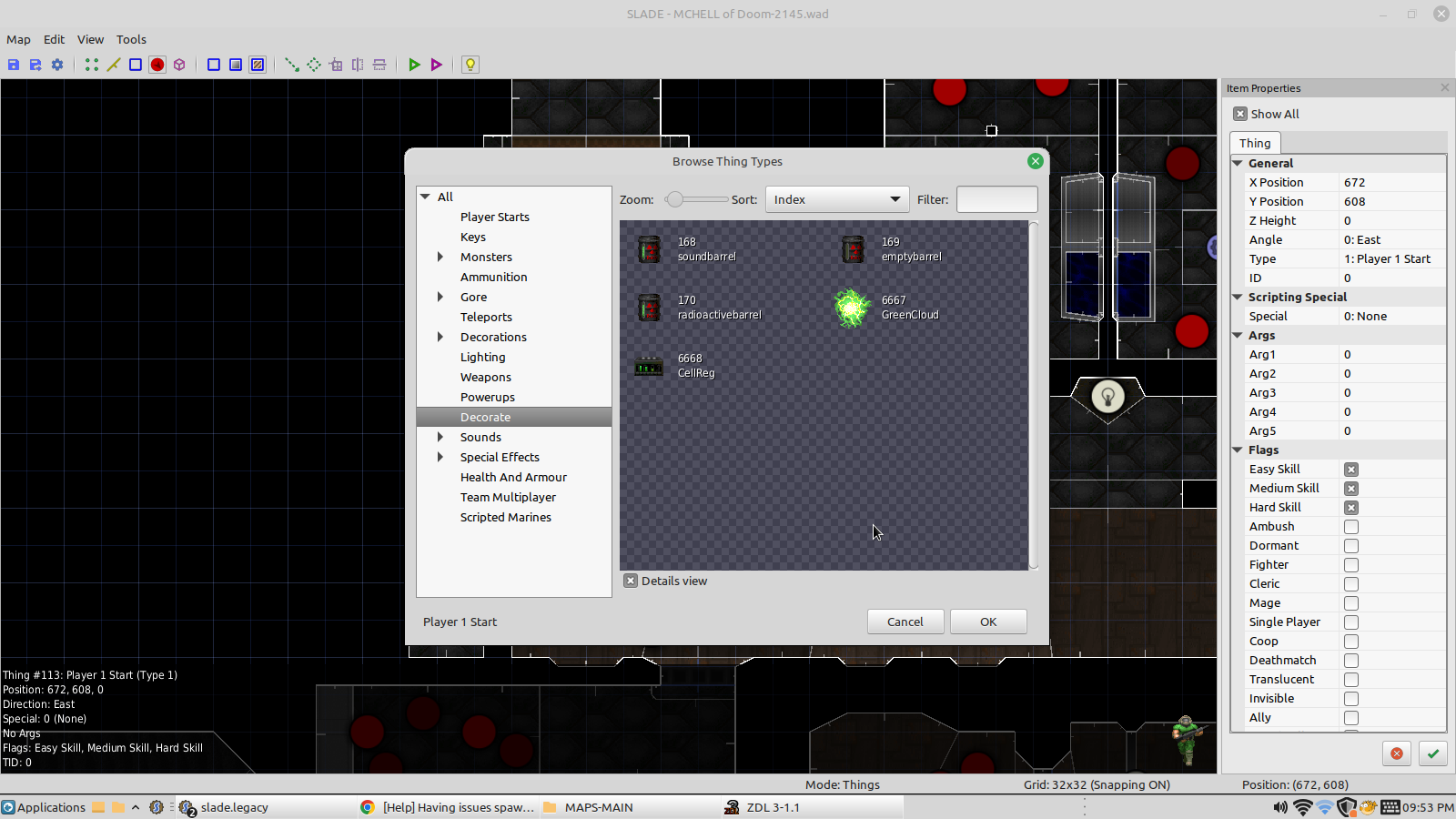Open the keyboard icon in the system tray
Image resolution: width=1456 pixels, height=819 pixels.
(x=1390, y=807)
